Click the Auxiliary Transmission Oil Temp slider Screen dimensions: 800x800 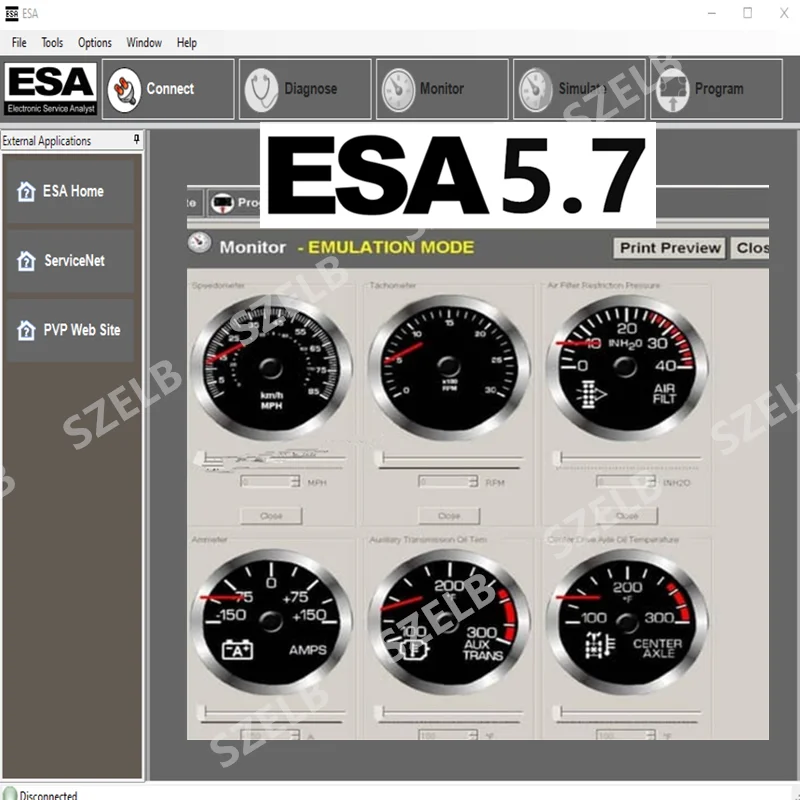(x=449, y=713)
